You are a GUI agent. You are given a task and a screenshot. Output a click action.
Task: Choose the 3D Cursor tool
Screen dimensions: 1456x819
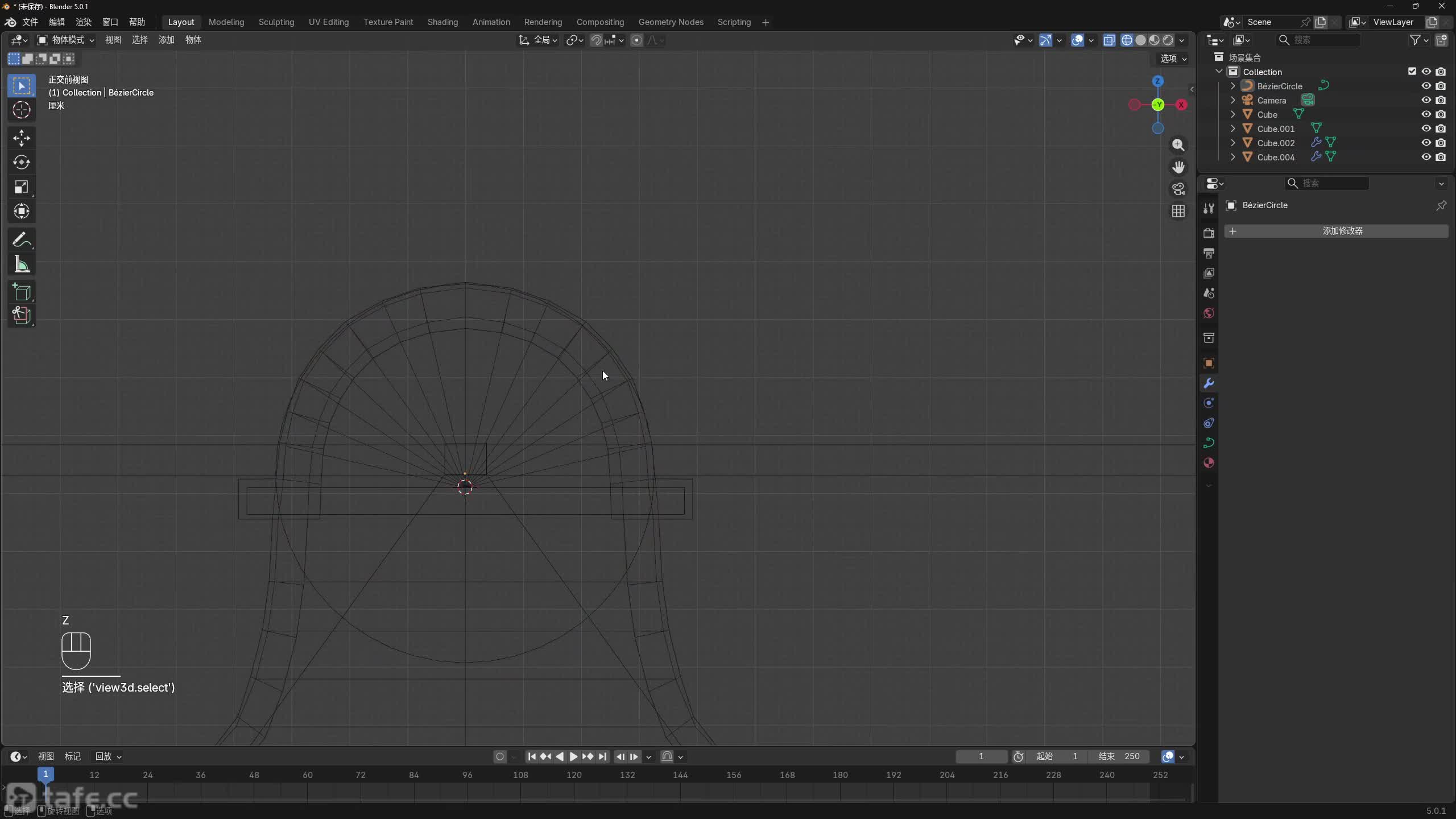coord(22,110)
